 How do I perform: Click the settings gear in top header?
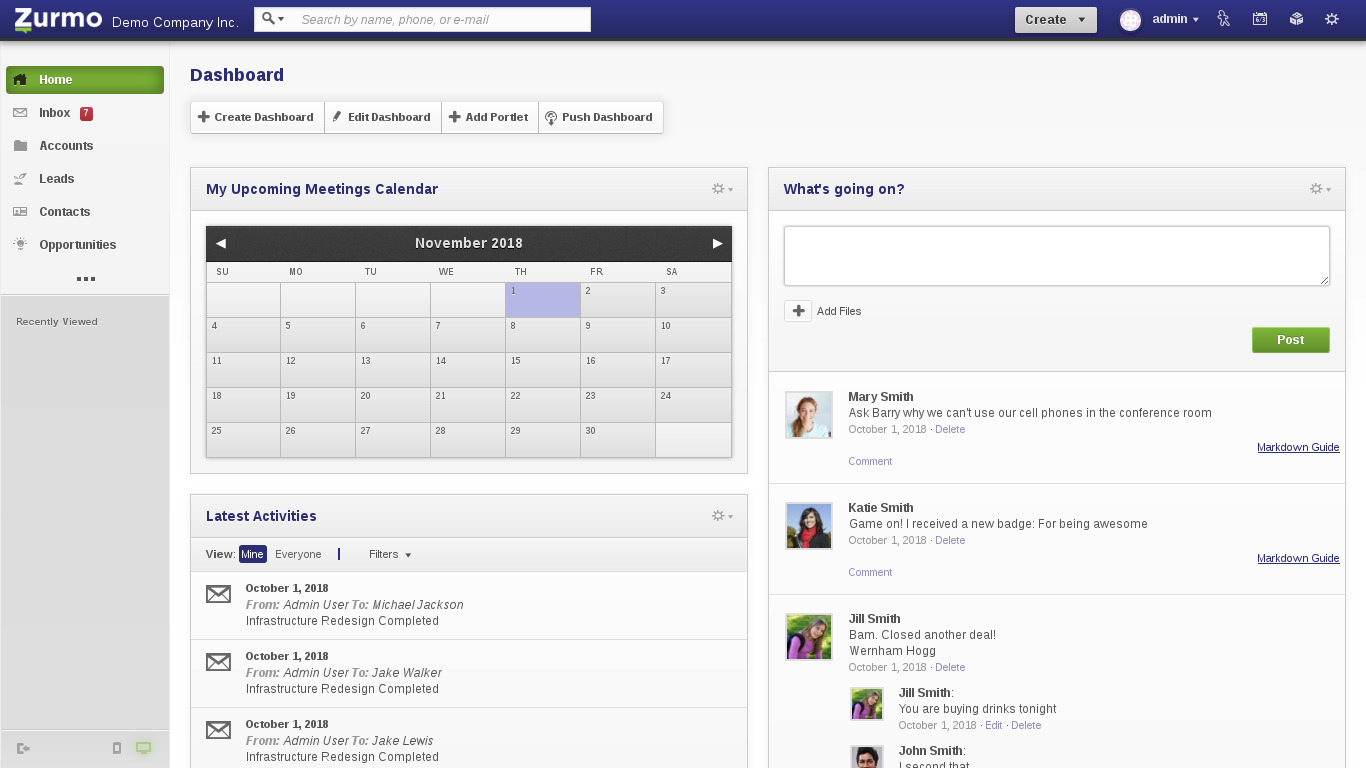(x=1331, y=19)
